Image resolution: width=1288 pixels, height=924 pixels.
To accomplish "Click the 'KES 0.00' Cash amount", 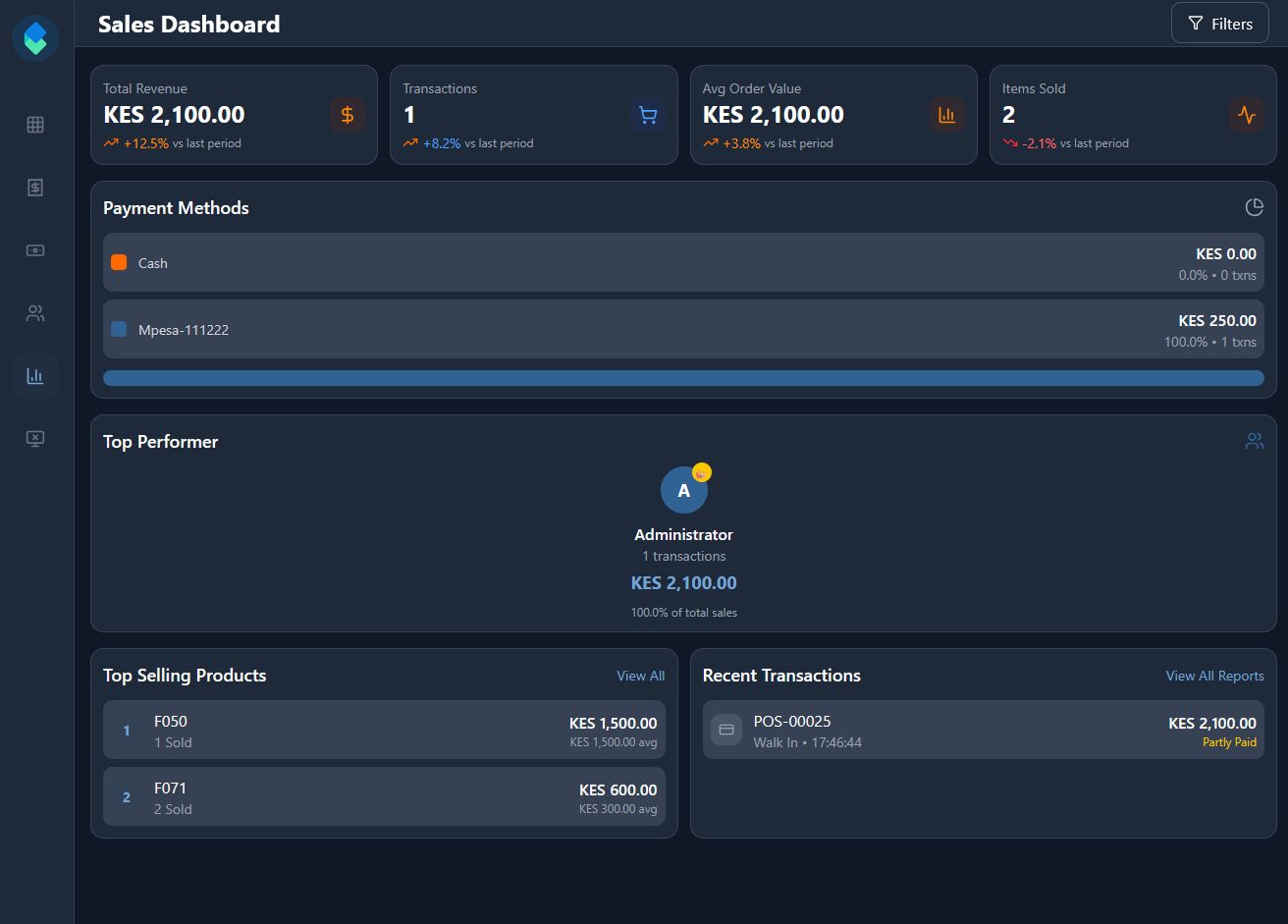I will point(1225,253).
